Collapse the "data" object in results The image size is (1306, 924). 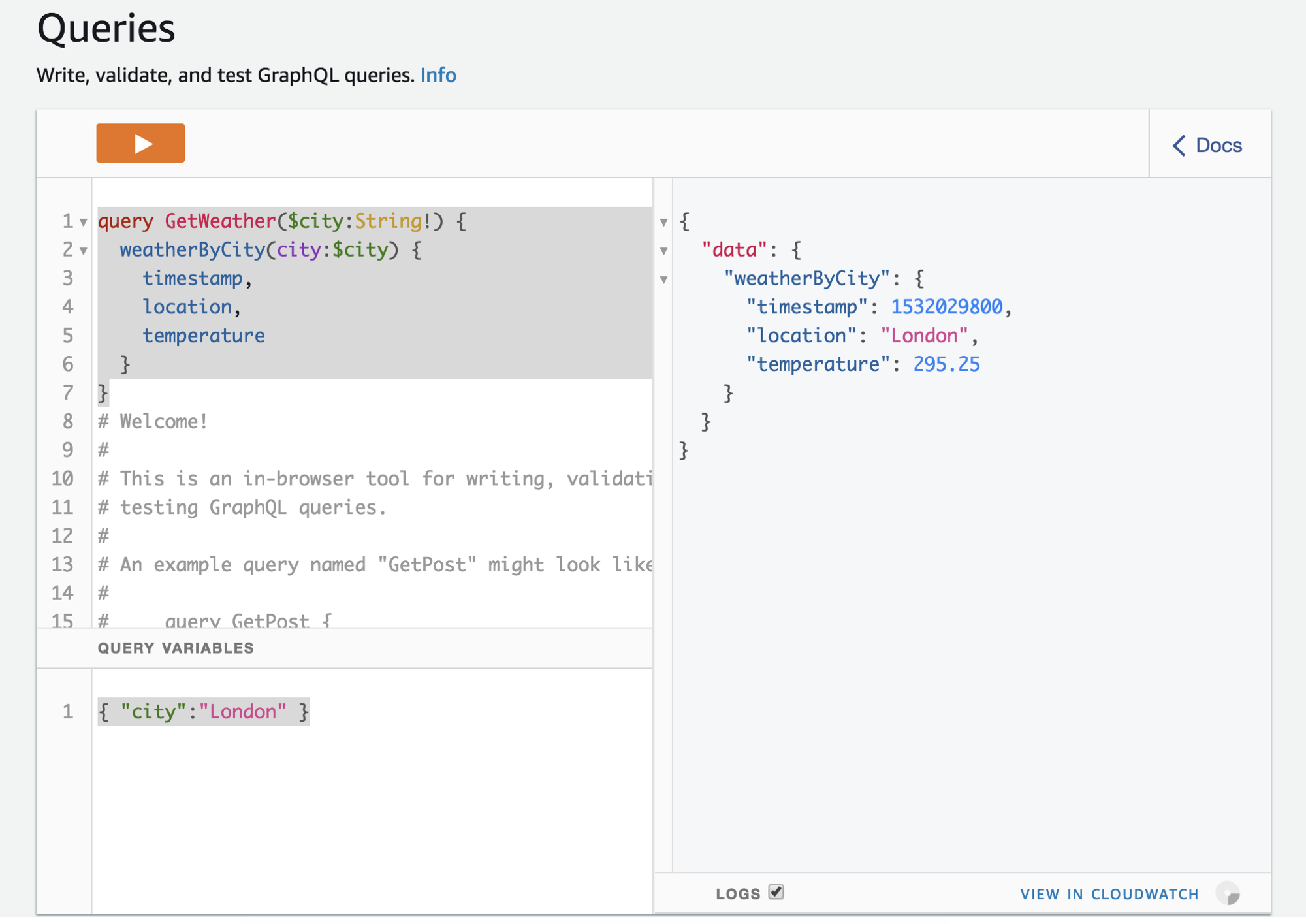663,250
